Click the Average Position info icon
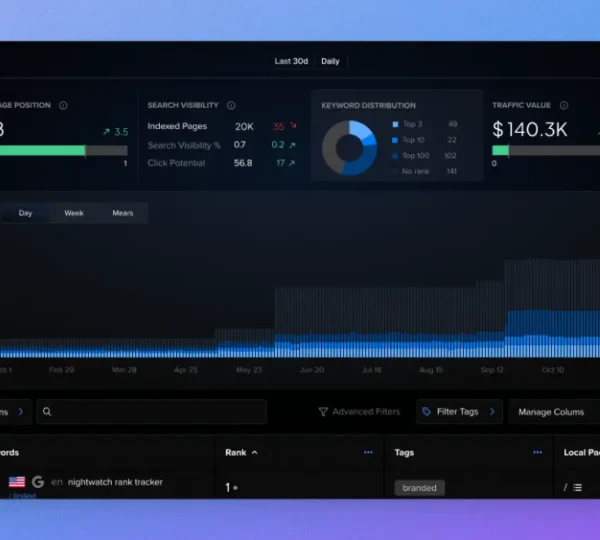Screen dimensions: 600x540 point(63,105)
